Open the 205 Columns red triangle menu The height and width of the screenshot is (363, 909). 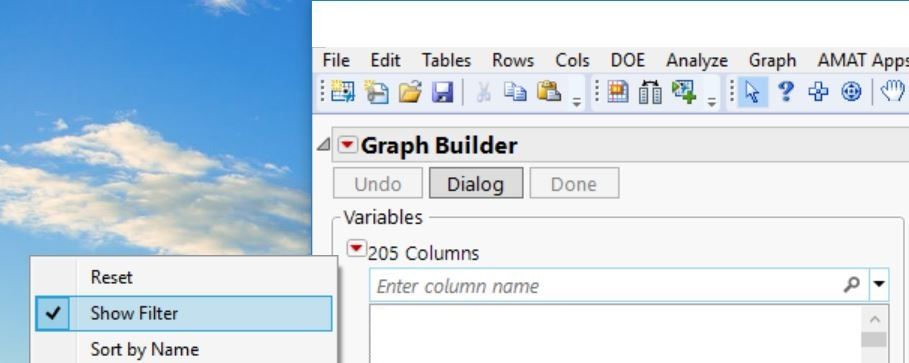click(x=356, y=249)
